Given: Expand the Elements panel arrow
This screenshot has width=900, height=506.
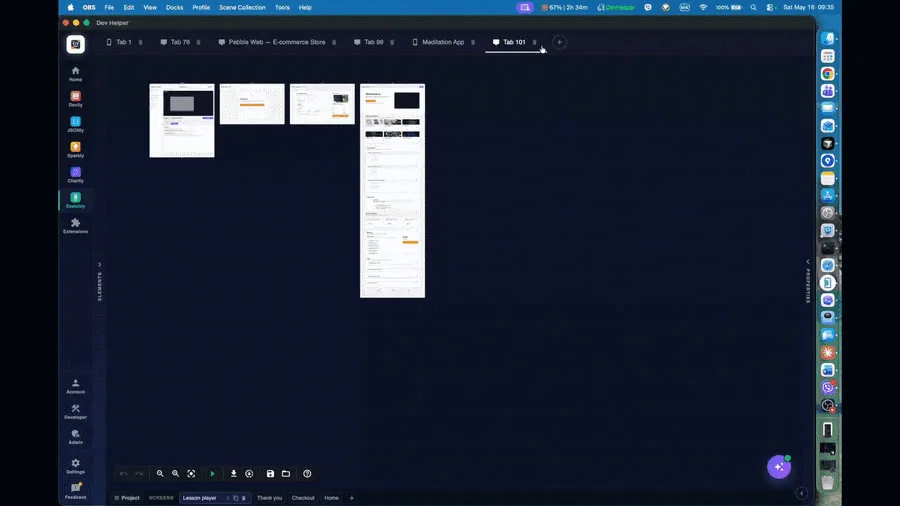Looking at the screenshot, I should [99, 265].
